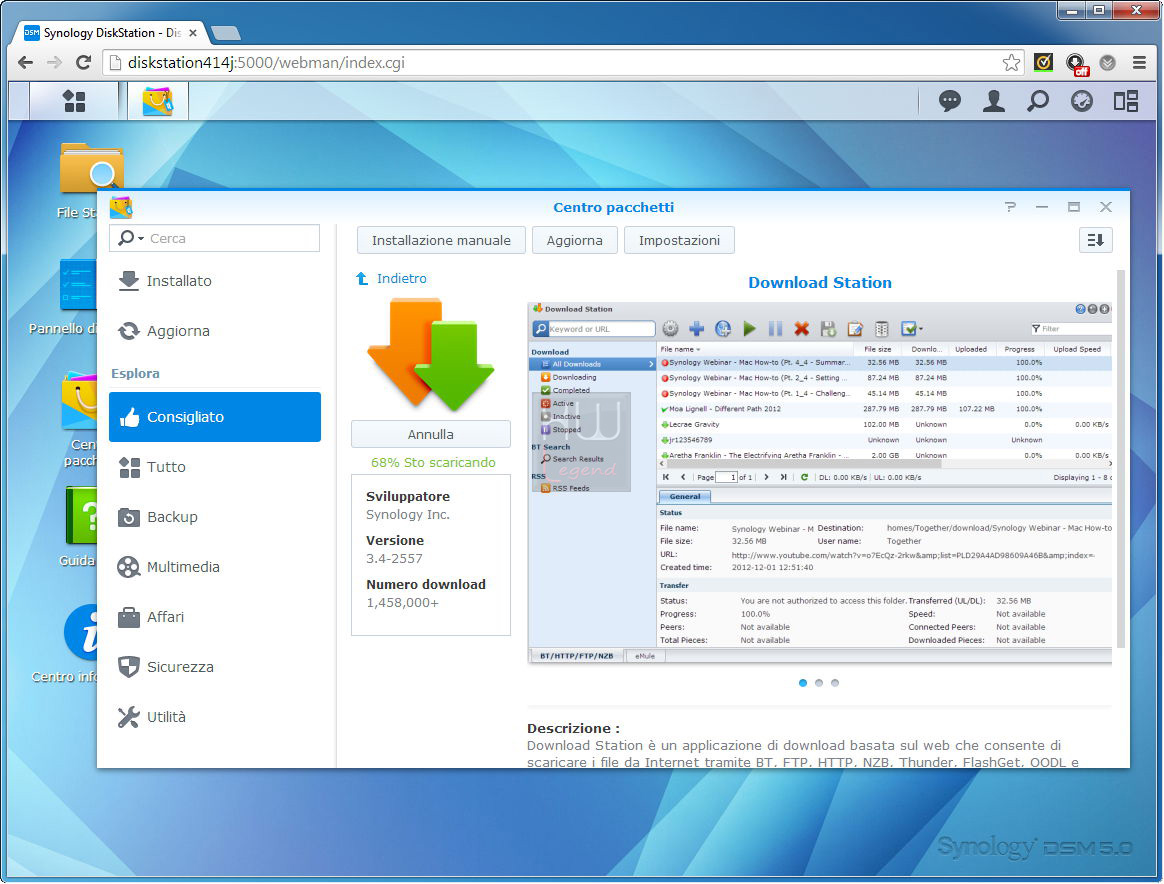Click the Synology Inc. developer text
Screen dimensions: 1164x884
pos(408,514)
